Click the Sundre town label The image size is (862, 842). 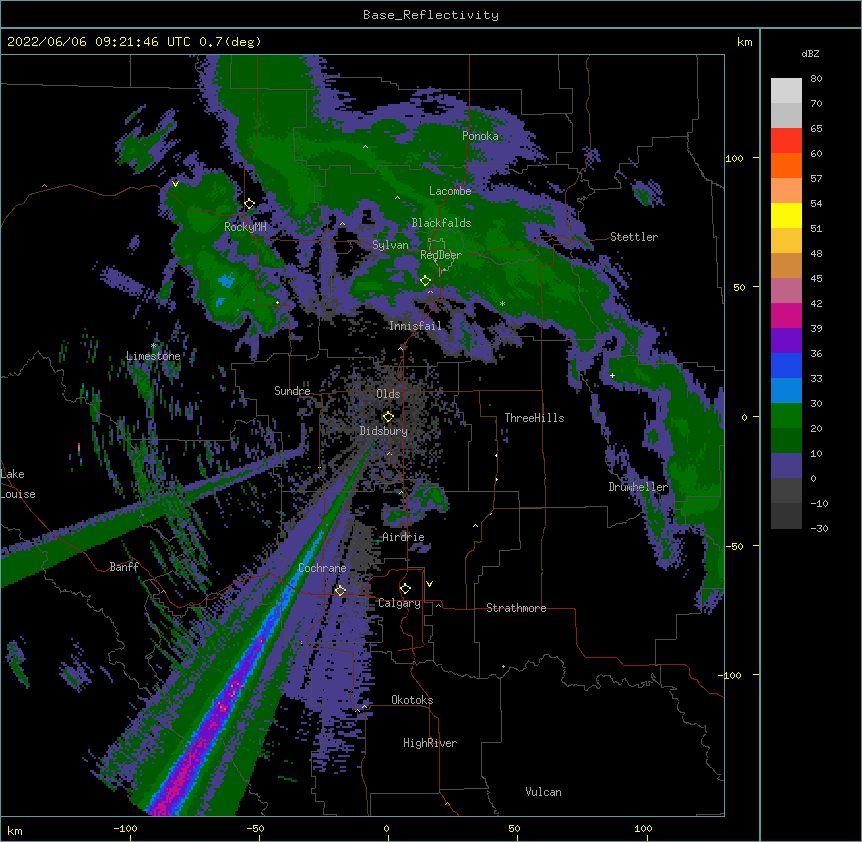pyautogui.click(x=292, y=391)
